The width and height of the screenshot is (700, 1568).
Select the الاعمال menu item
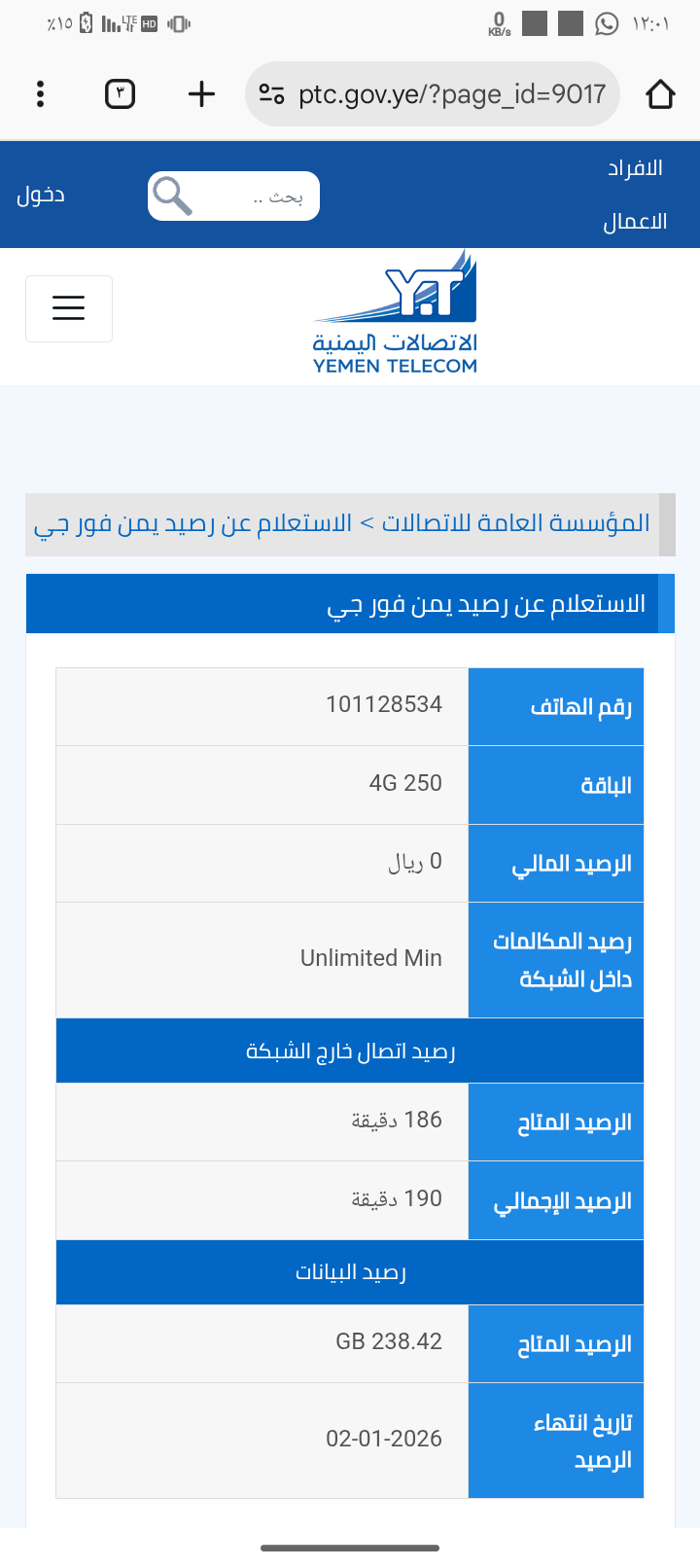[x=635, y=222]
